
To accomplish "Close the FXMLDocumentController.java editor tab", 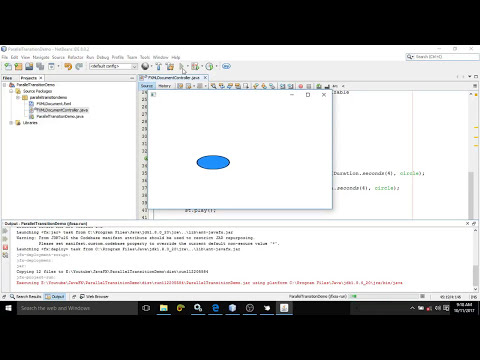I will pos(205,78).
